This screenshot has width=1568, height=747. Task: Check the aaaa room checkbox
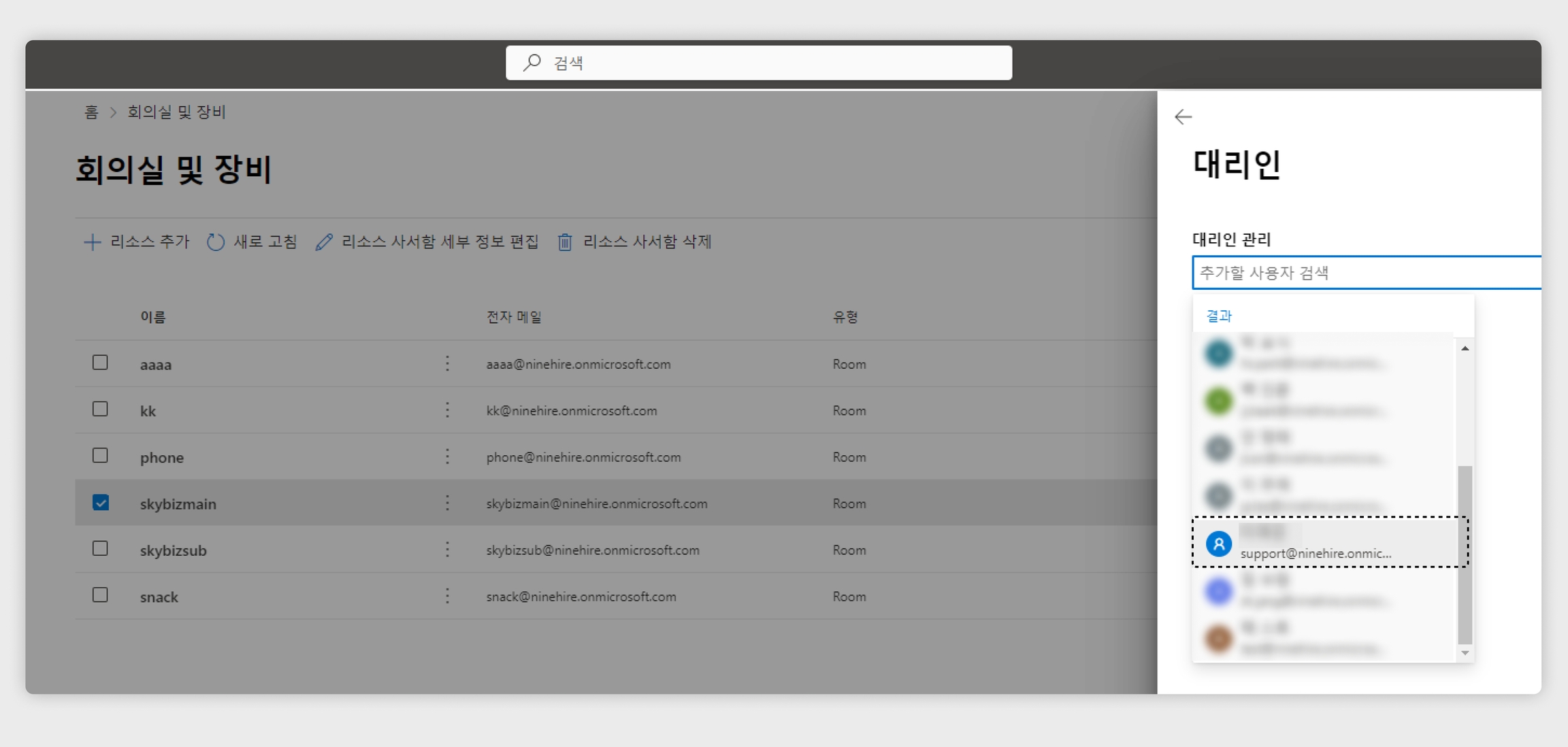pyautogui.click(x=100, y=363)
